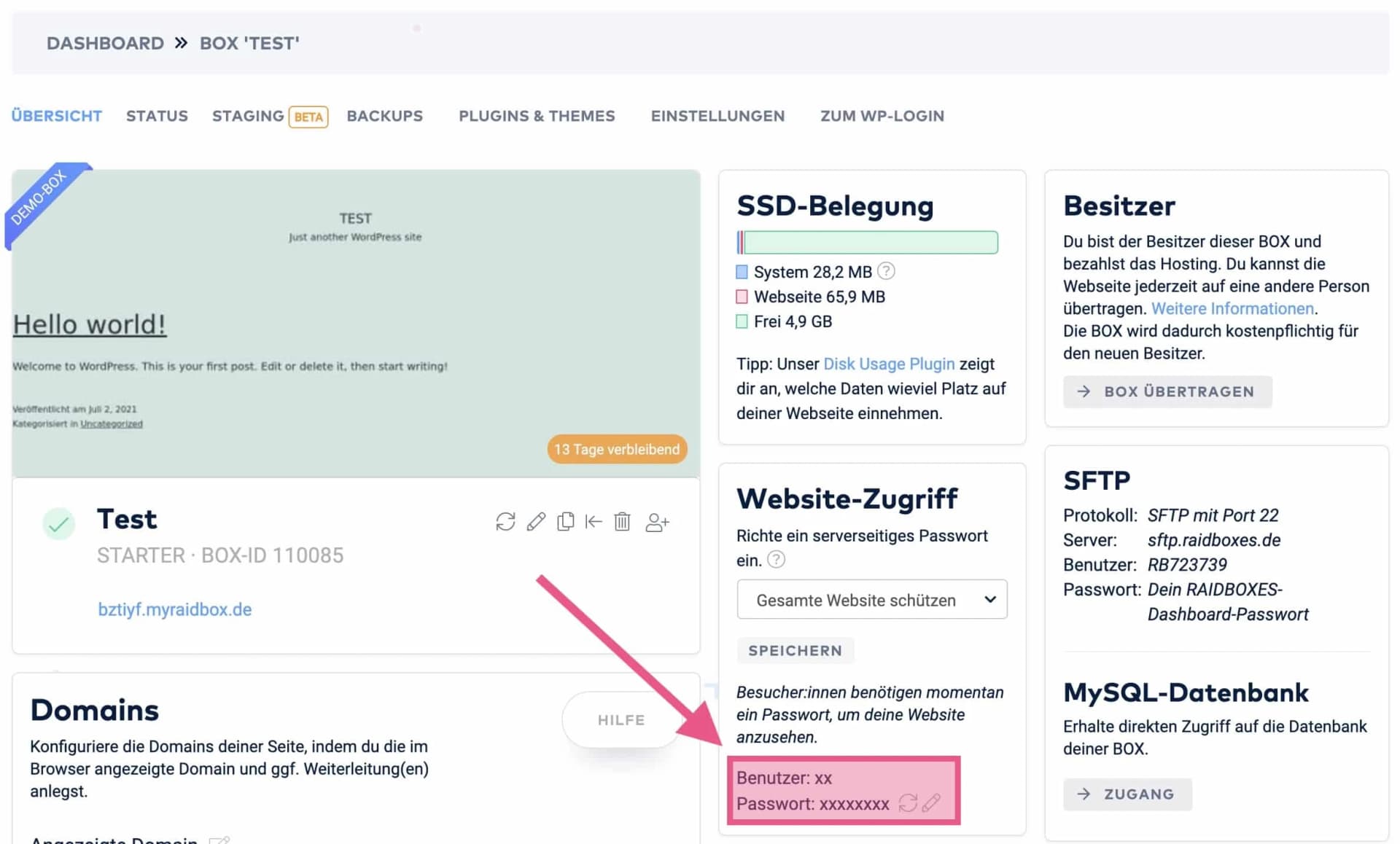Delete the Test box via trash icon
This screenshot has height=844, width=1400.
pos(622,521)
